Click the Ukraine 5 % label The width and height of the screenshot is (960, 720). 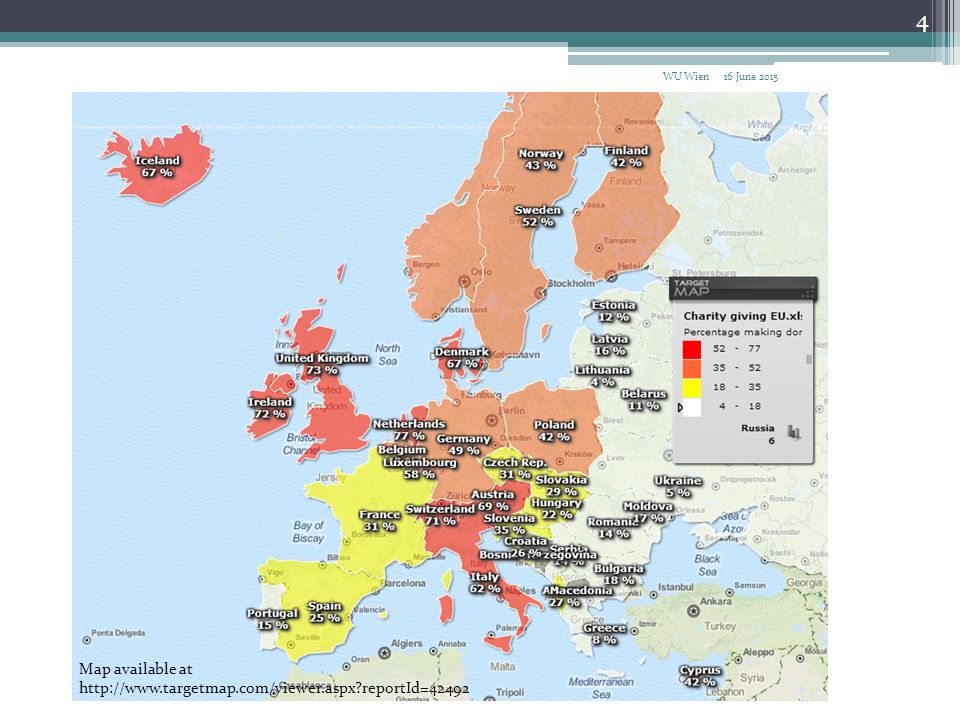pos(678,487)
